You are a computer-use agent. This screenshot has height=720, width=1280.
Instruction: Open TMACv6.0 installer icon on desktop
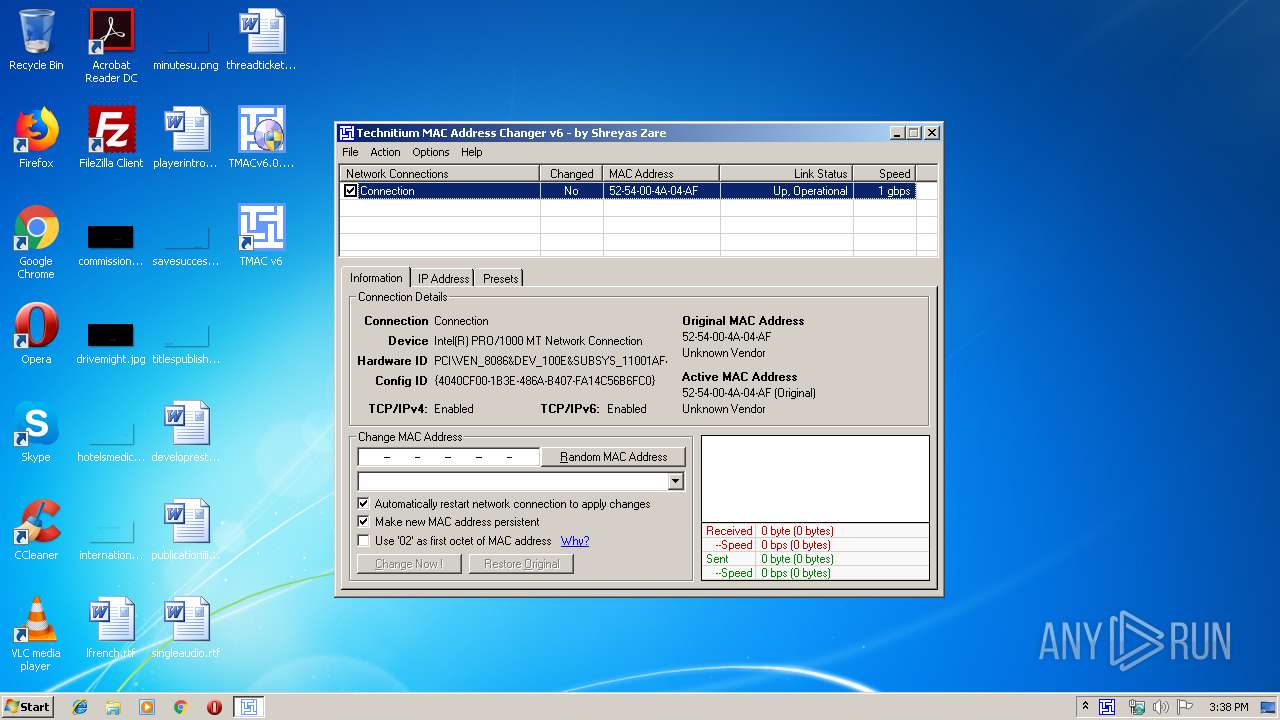pyautogui.click(x=261, y=138)
